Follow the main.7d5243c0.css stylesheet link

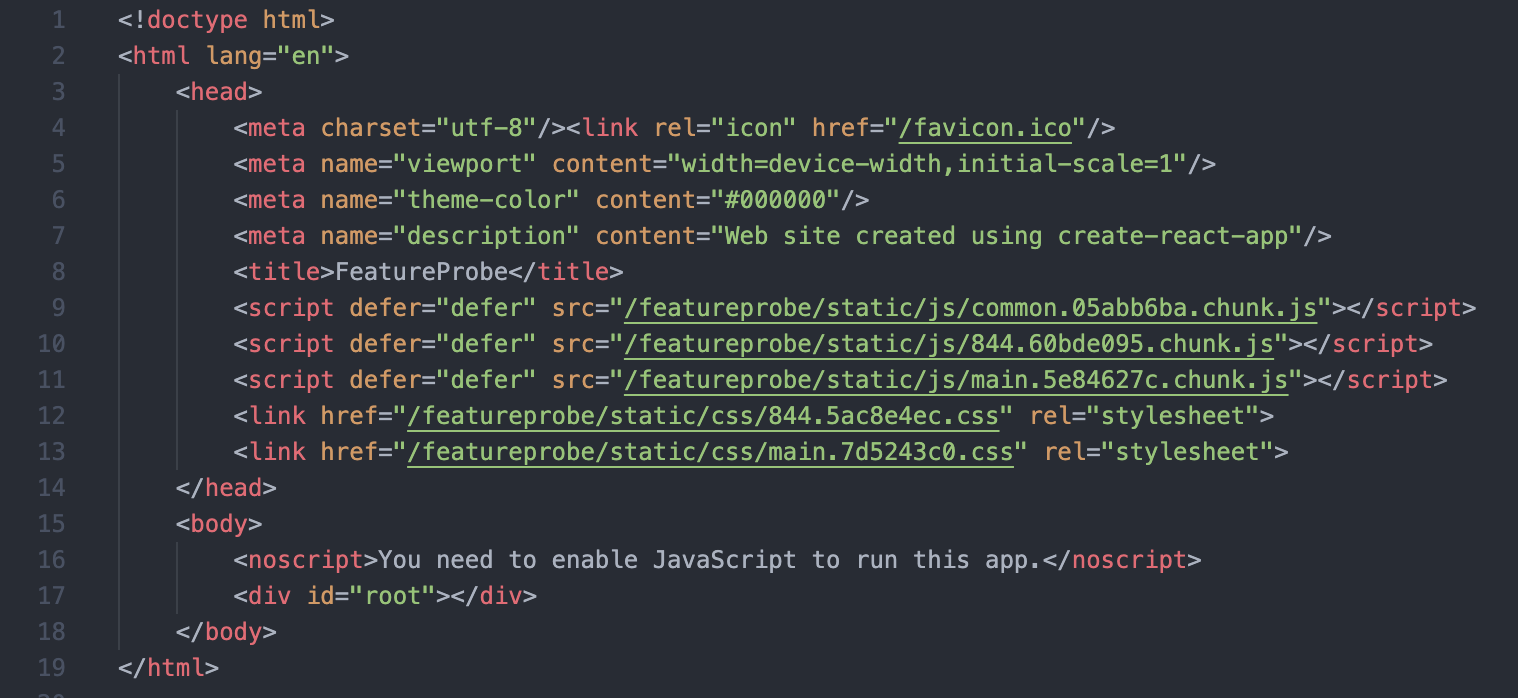click(x=716, y=452)
